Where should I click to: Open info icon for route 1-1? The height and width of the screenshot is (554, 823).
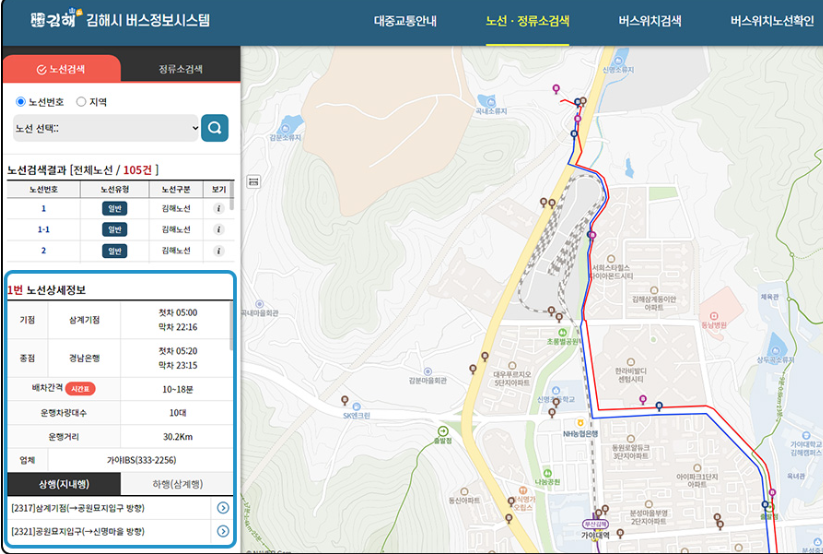[218, 229]
